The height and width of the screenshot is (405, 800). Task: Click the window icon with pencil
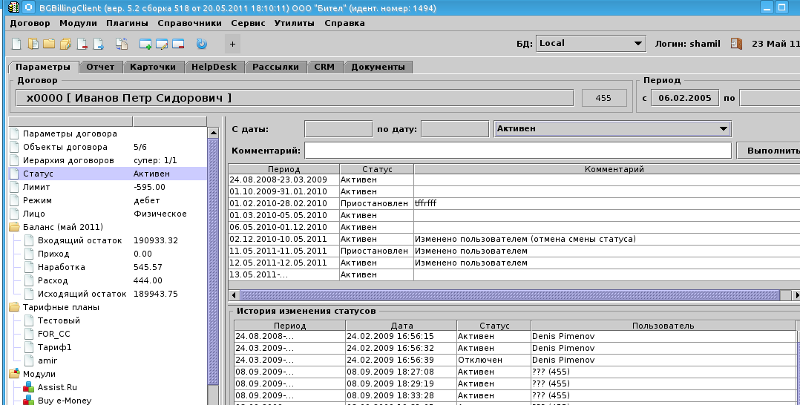click(x=162, y=44)
